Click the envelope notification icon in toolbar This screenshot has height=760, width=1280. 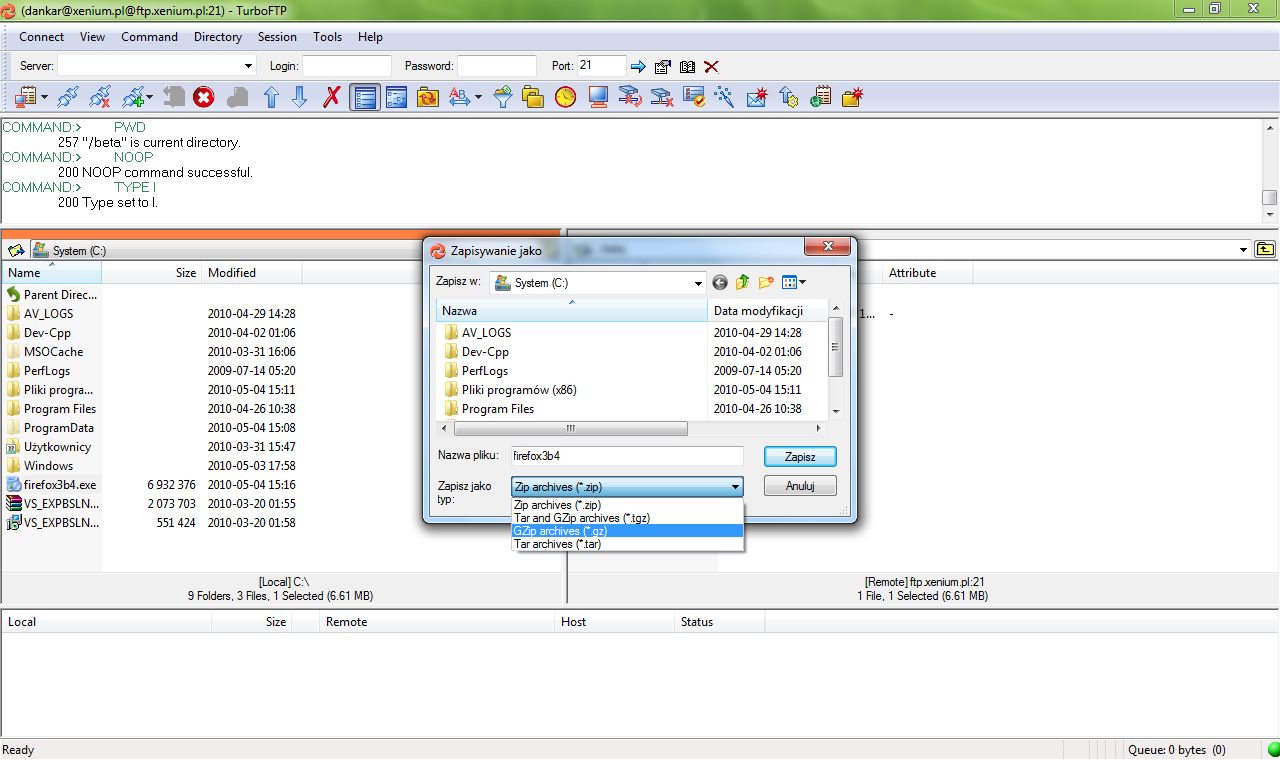756,97
